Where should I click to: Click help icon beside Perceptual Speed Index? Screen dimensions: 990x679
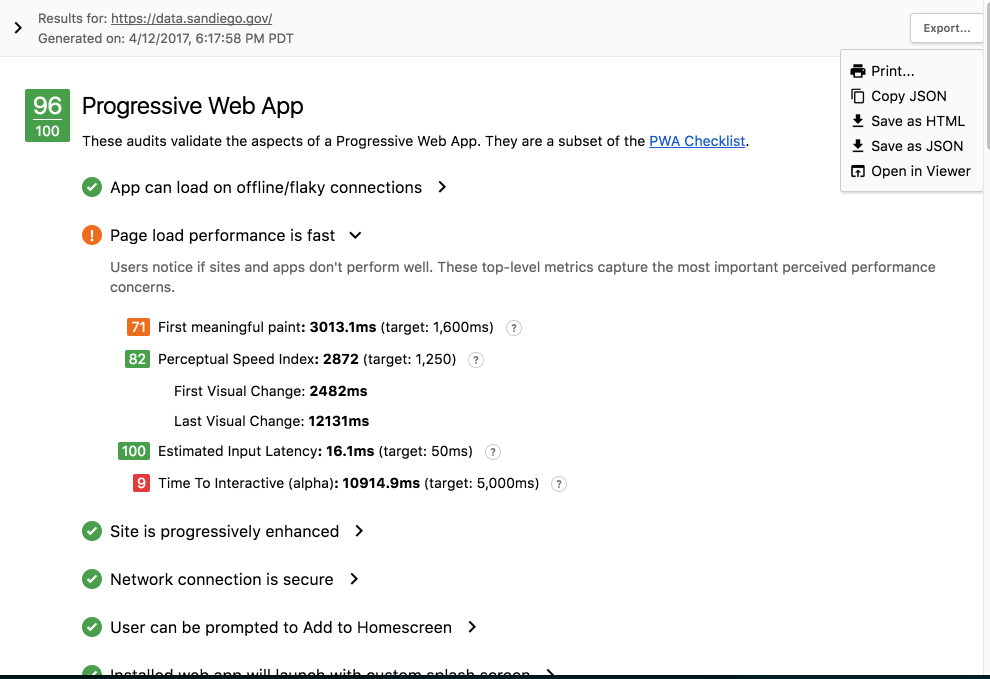(476, 360)
